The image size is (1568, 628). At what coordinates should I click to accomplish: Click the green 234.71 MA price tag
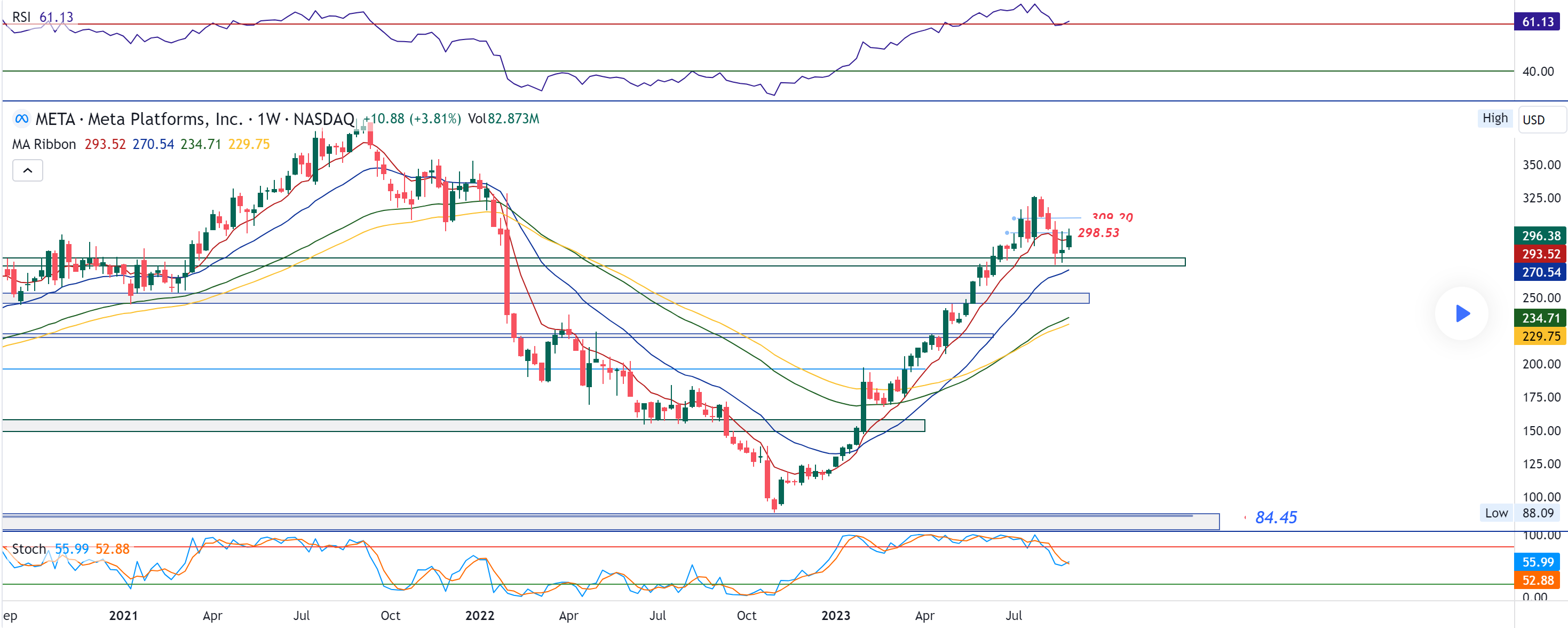click(1540, 318)
